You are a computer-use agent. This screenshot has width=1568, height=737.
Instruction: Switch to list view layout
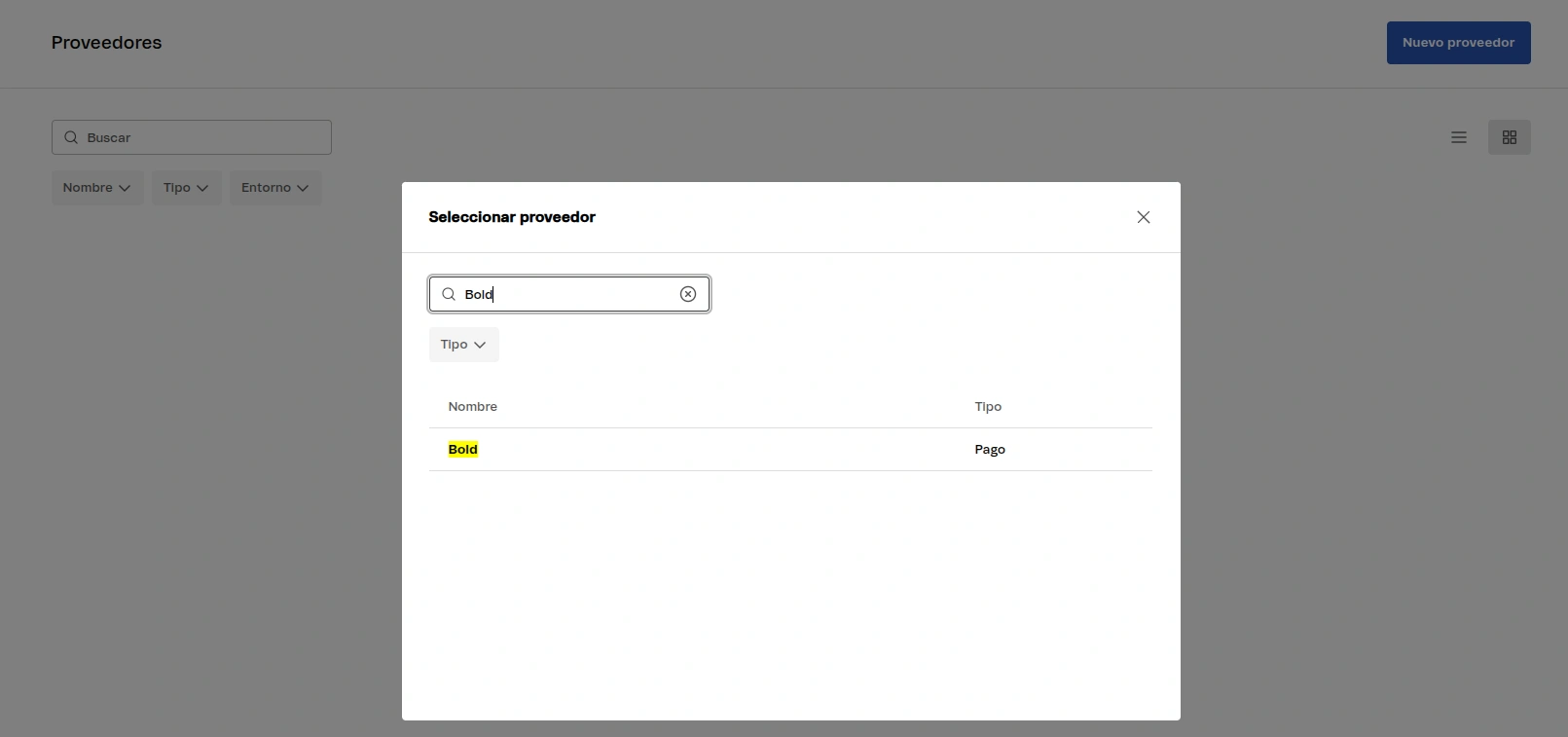tap(1458, 137)
